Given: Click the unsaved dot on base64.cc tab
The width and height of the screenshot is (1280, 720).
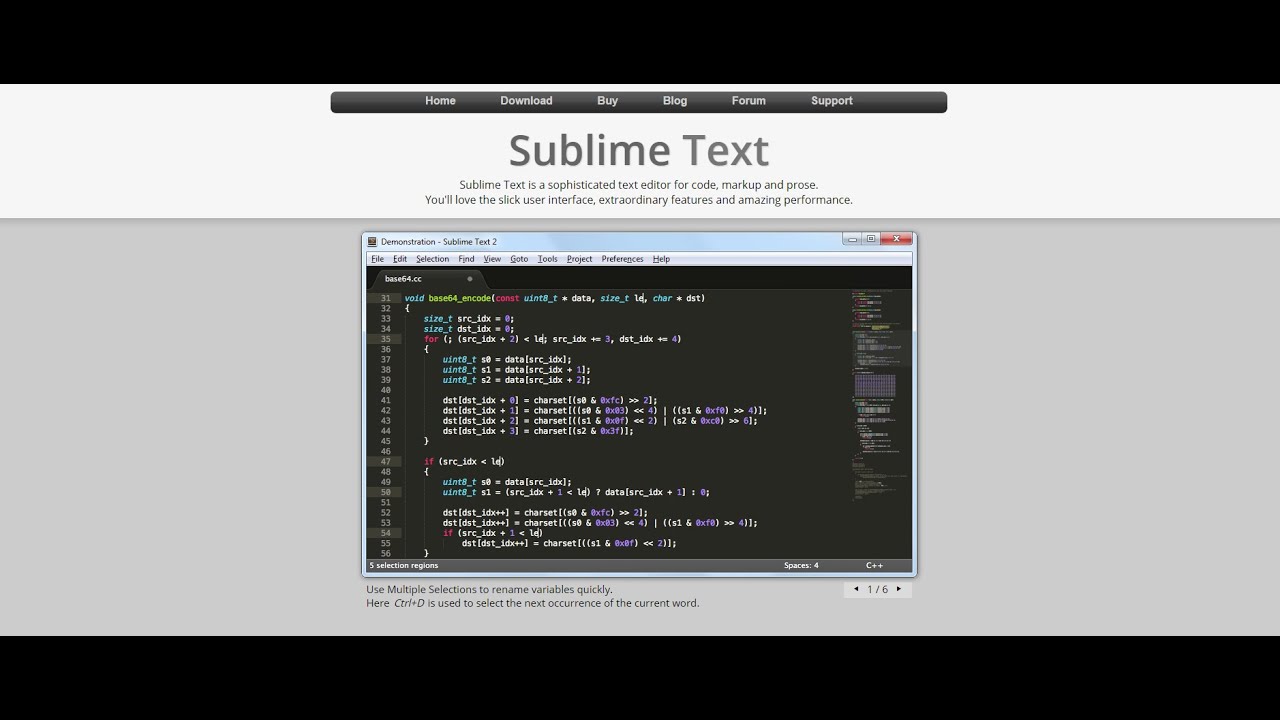Looking at the screenshot, I should pyautogui.click(x=470, y=279).
